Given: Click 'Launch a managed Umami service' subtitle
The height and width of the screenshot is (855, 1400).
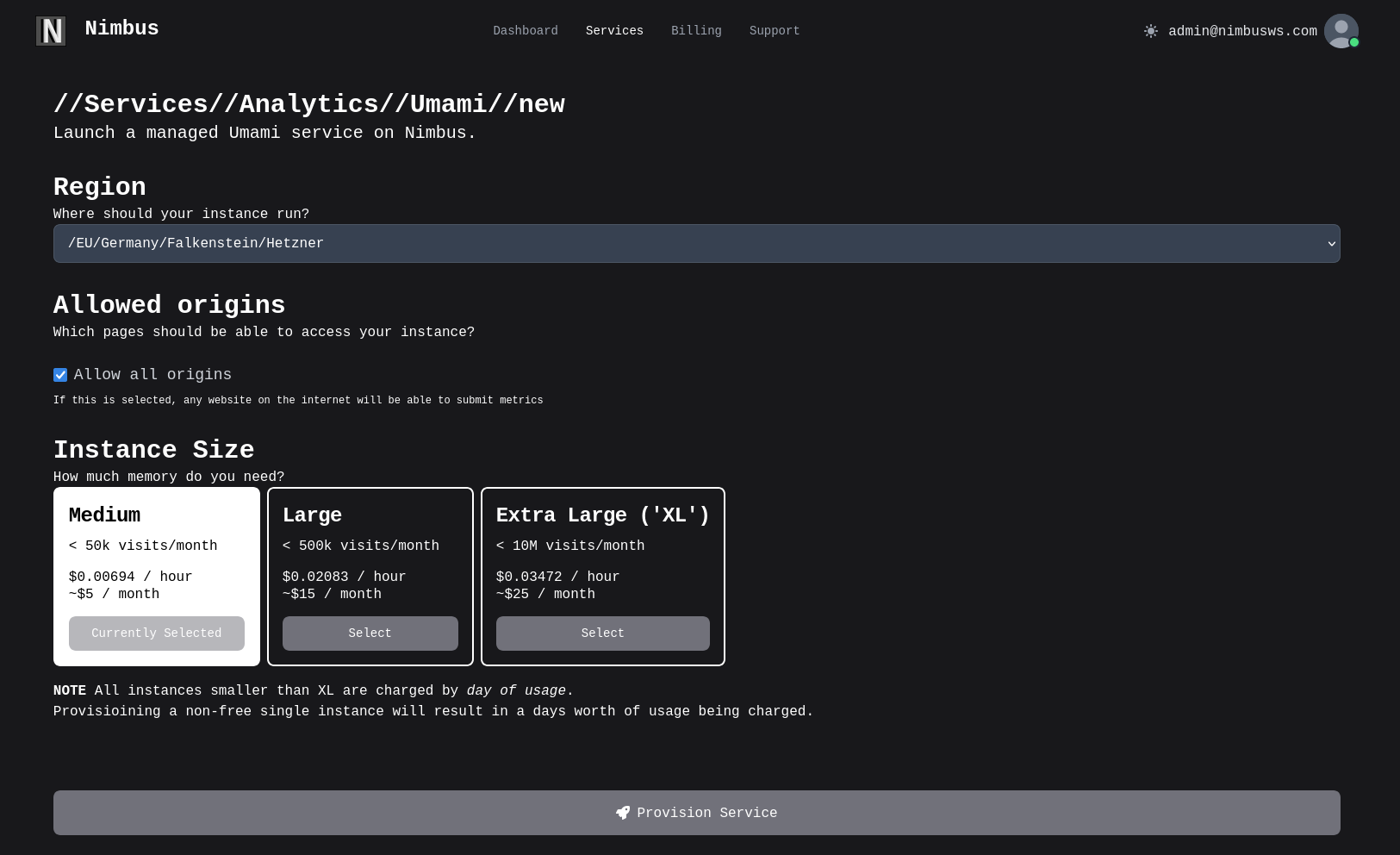Looking at the screenshot, I should (264, 133).
